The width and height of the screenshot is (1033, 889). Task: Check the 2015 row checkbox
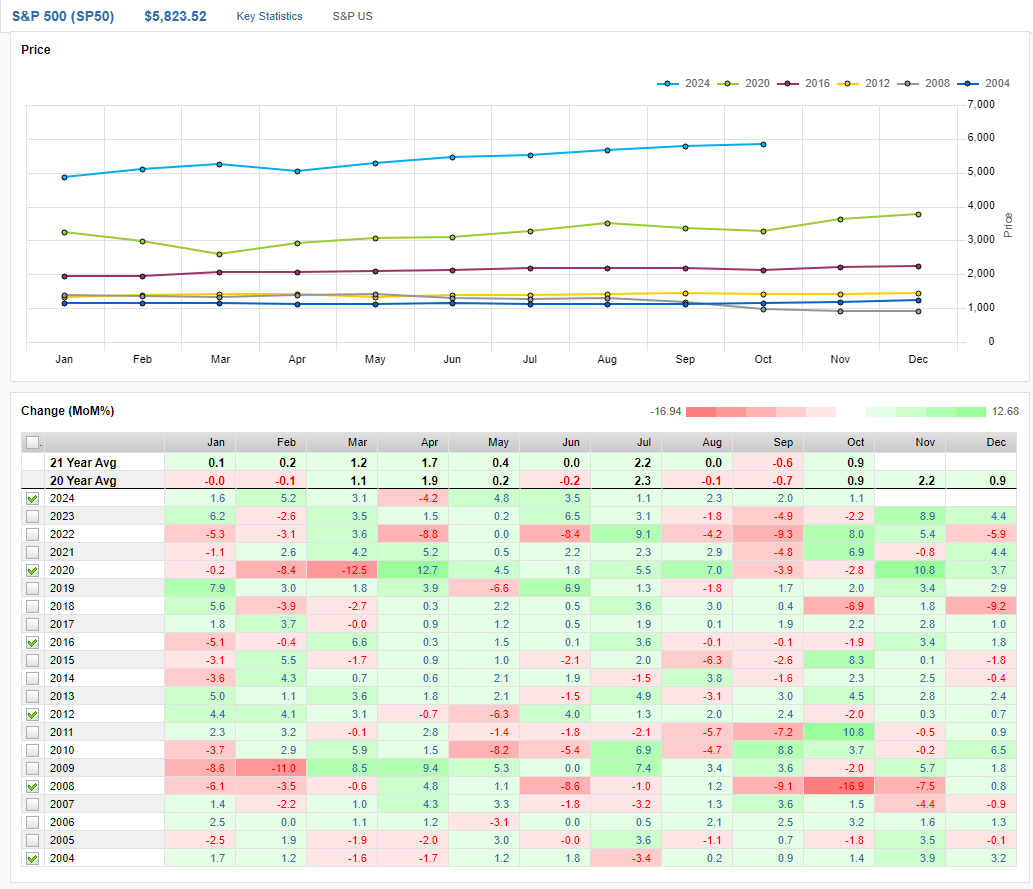click(x=32, y=660)
